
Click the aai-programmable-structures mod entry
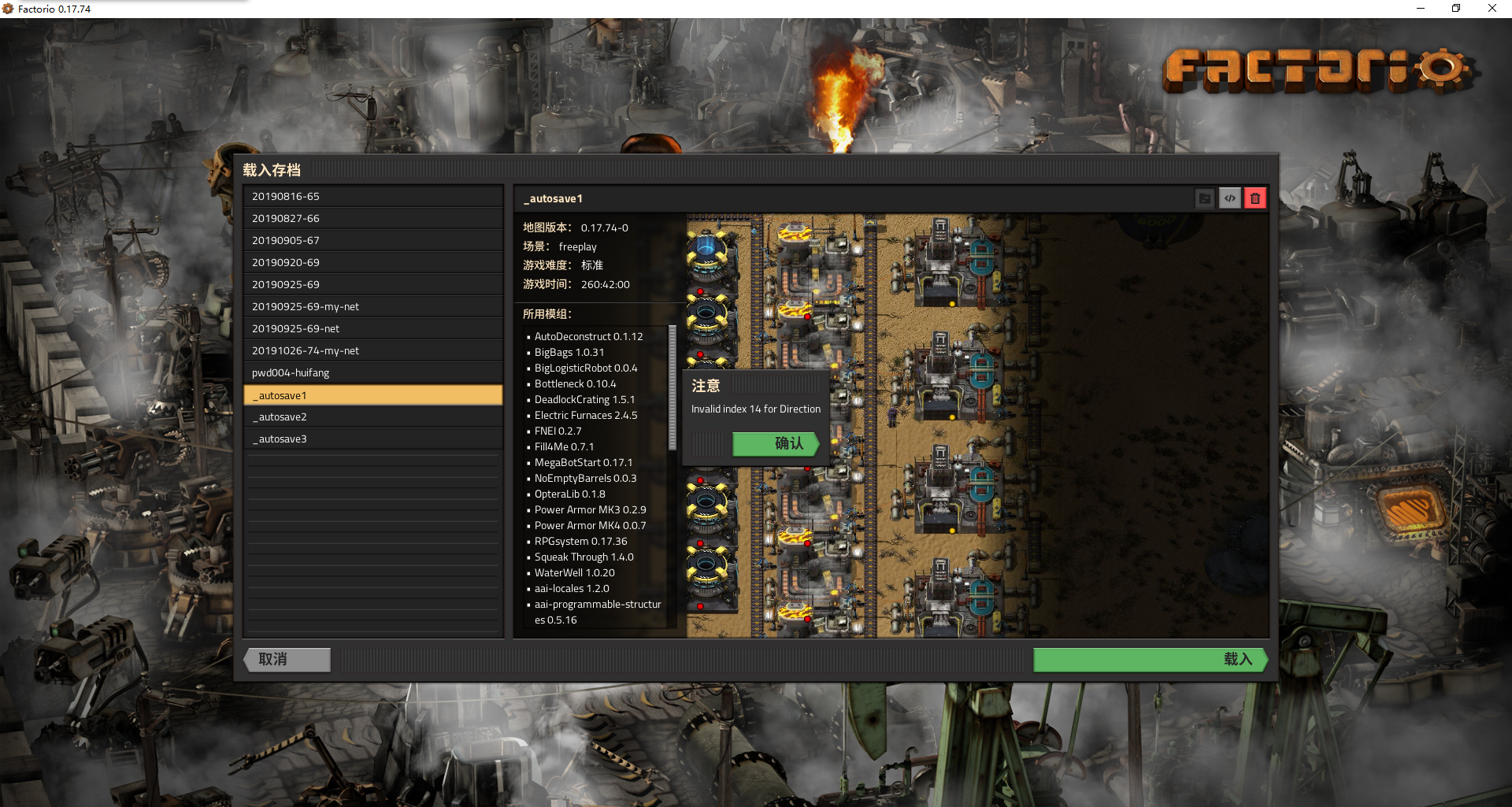pos(598,612)
